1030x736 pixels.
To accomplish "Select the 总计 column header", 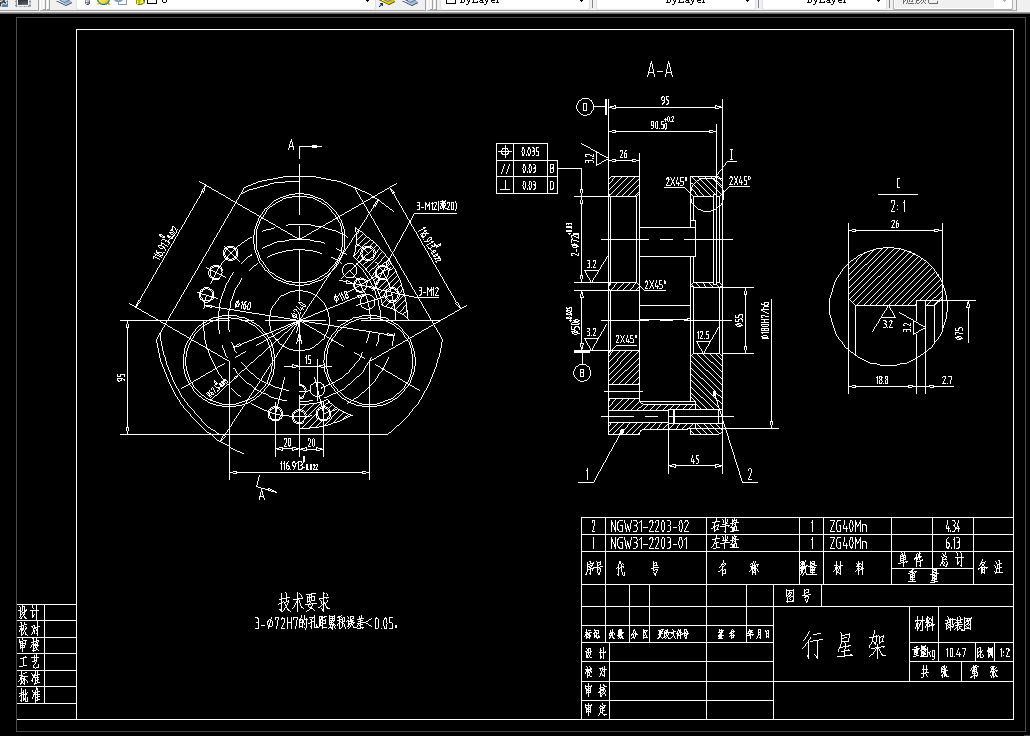I will (x=952, y=559).
